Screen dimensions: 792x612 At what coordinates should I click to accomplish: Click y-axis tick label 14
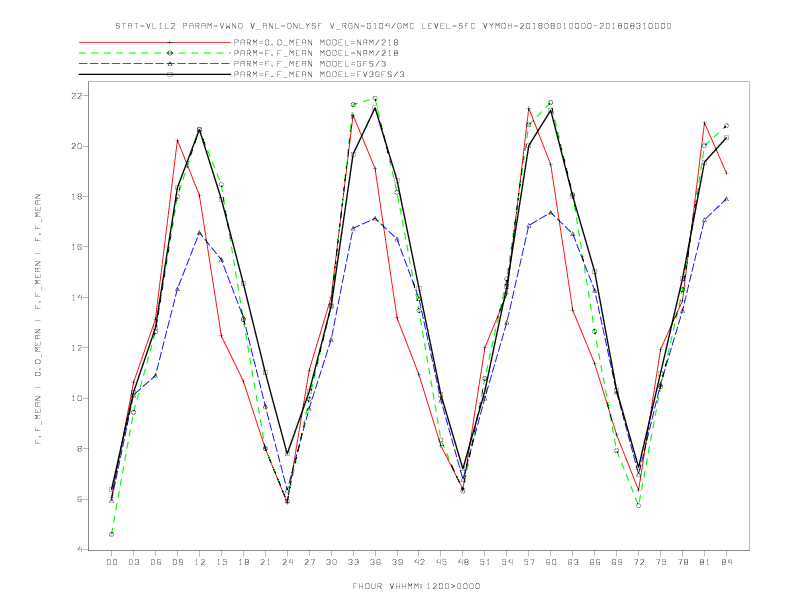point(77,297)
